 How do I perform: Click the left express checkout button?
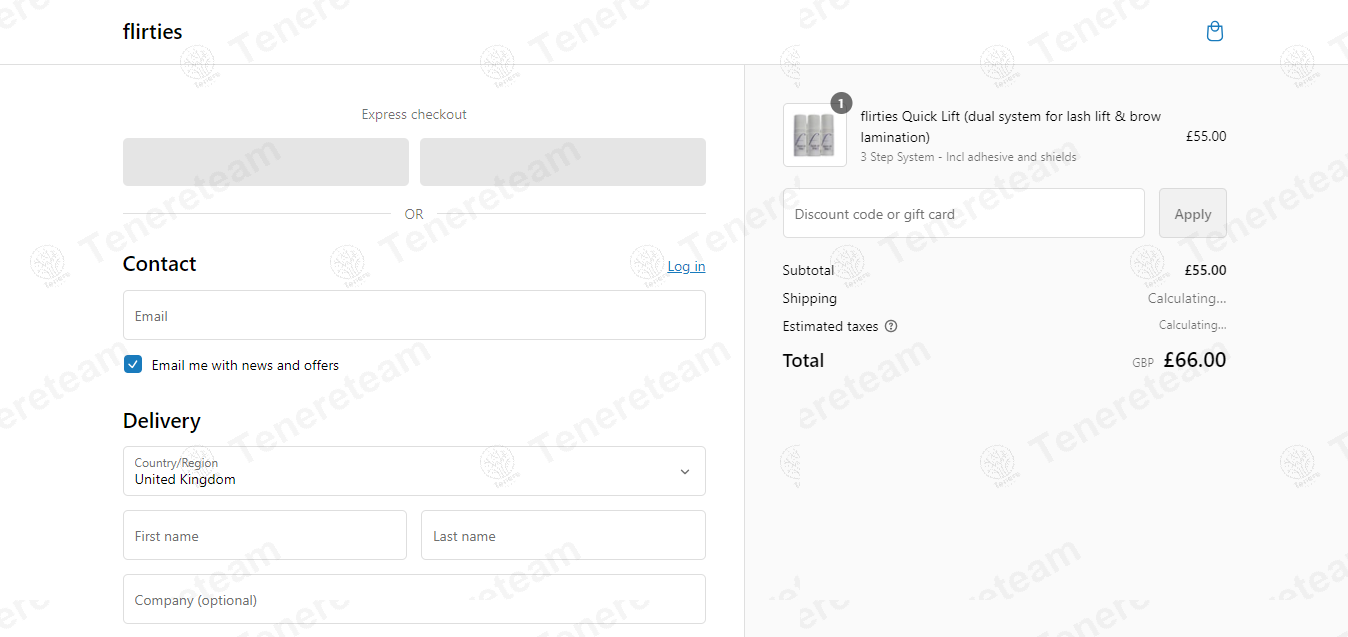pyautogui.click(x=266, y=162)
